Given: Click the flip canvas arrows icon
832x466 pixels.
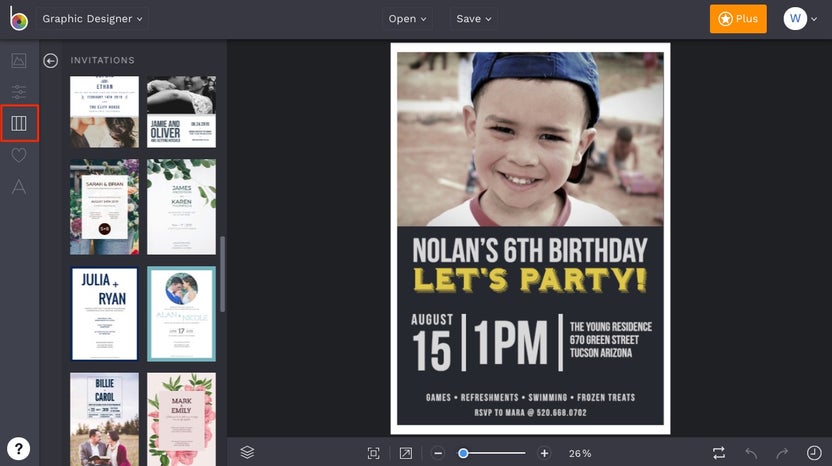Looking at the screenshot, I should (718, 453).
